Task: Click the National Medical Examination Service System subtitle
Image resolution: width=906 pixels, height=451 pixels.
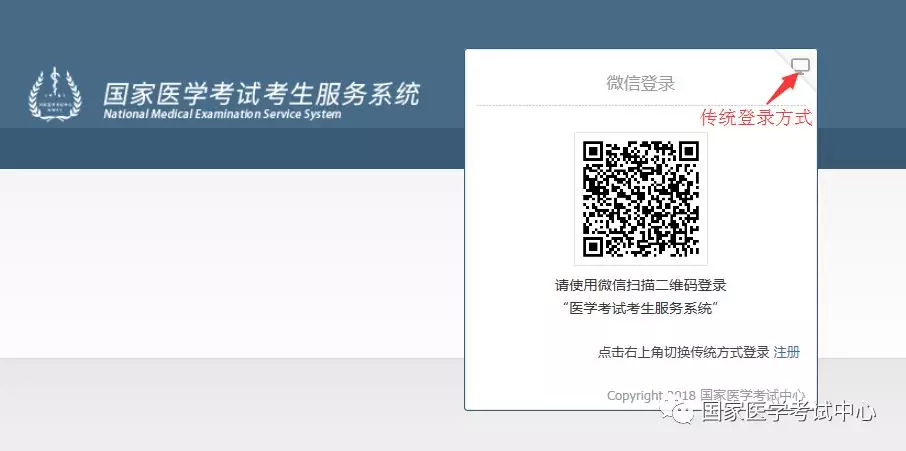Action: pos(222,114)
